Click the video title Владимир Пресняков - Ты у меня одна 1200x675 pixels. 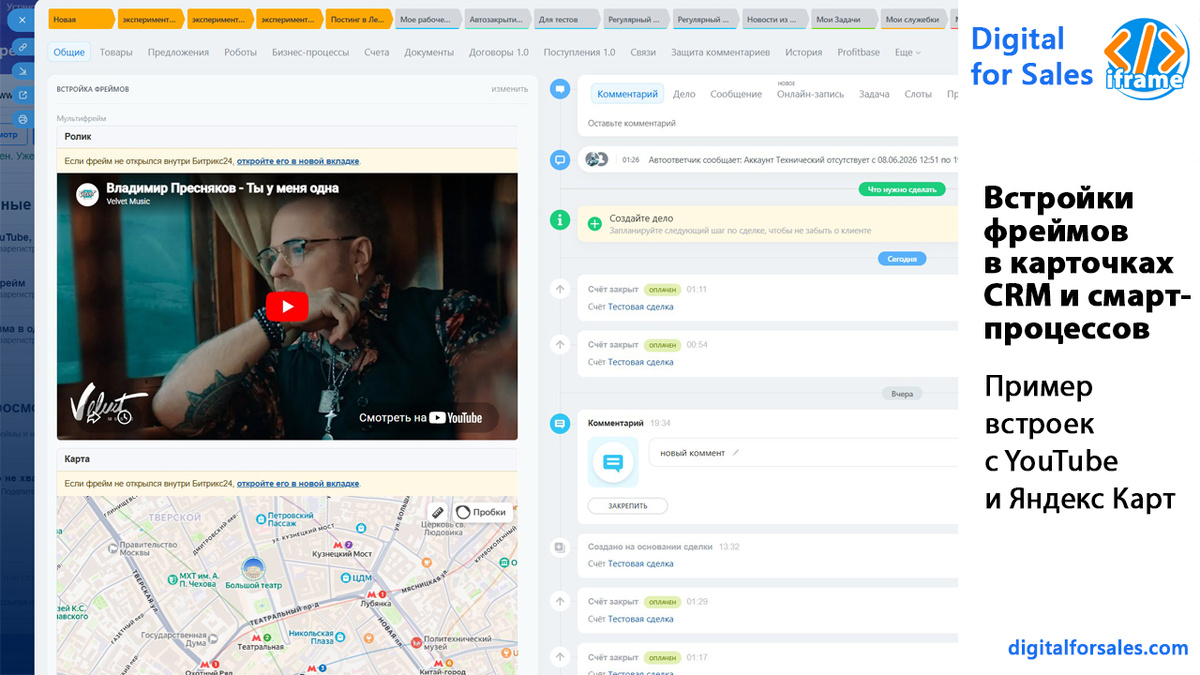point(222,187)
